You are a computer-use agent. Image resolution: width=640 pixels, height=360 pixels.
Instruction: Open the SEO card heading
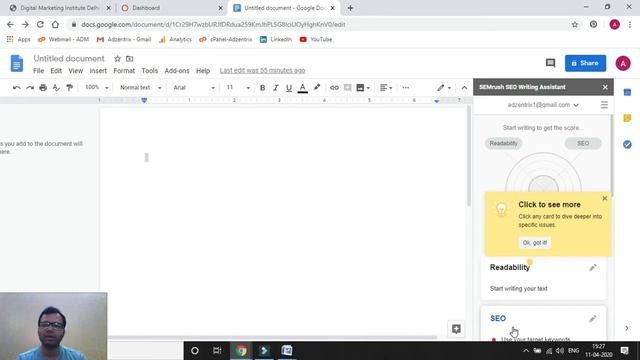(498, 318)
